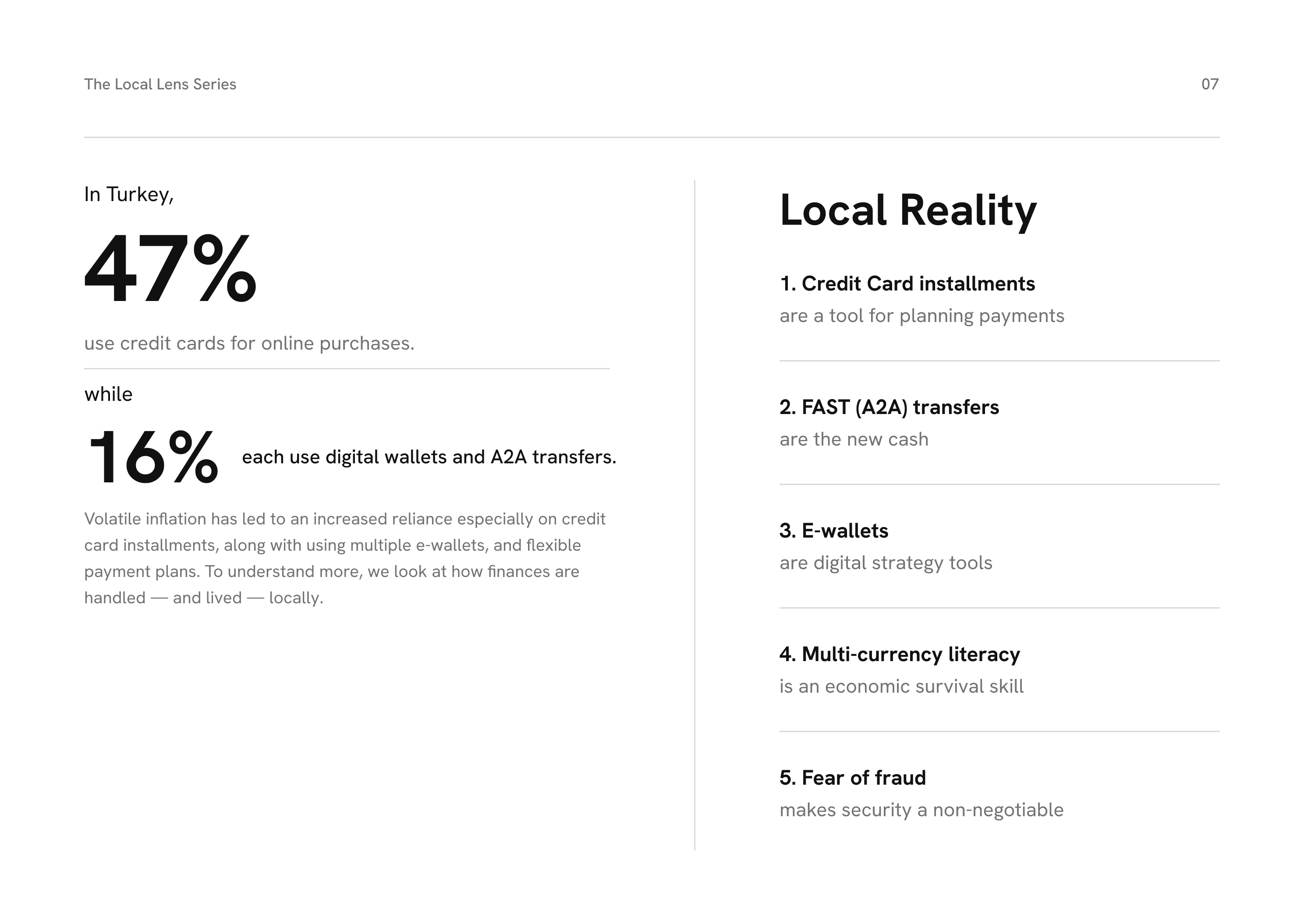The height and width of the screenshot is (924, 1304).
Task: Click 'each use digital wallets and A2A transfers' text
Action: pos(429,457)
